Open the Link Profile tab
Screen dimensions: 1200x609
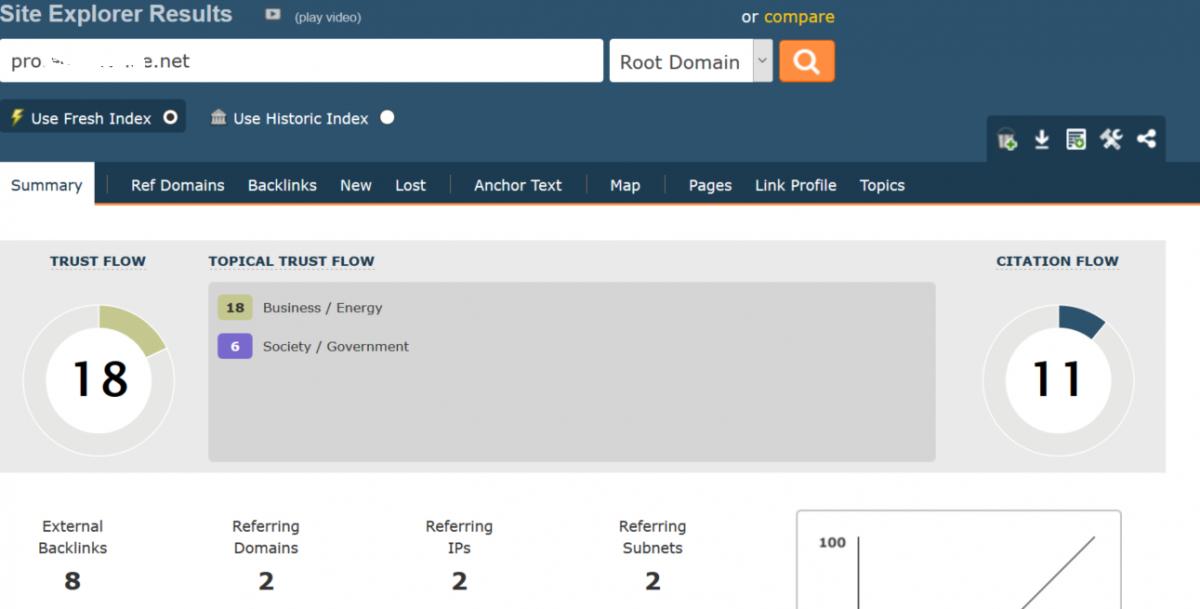(x=796, y=185)
